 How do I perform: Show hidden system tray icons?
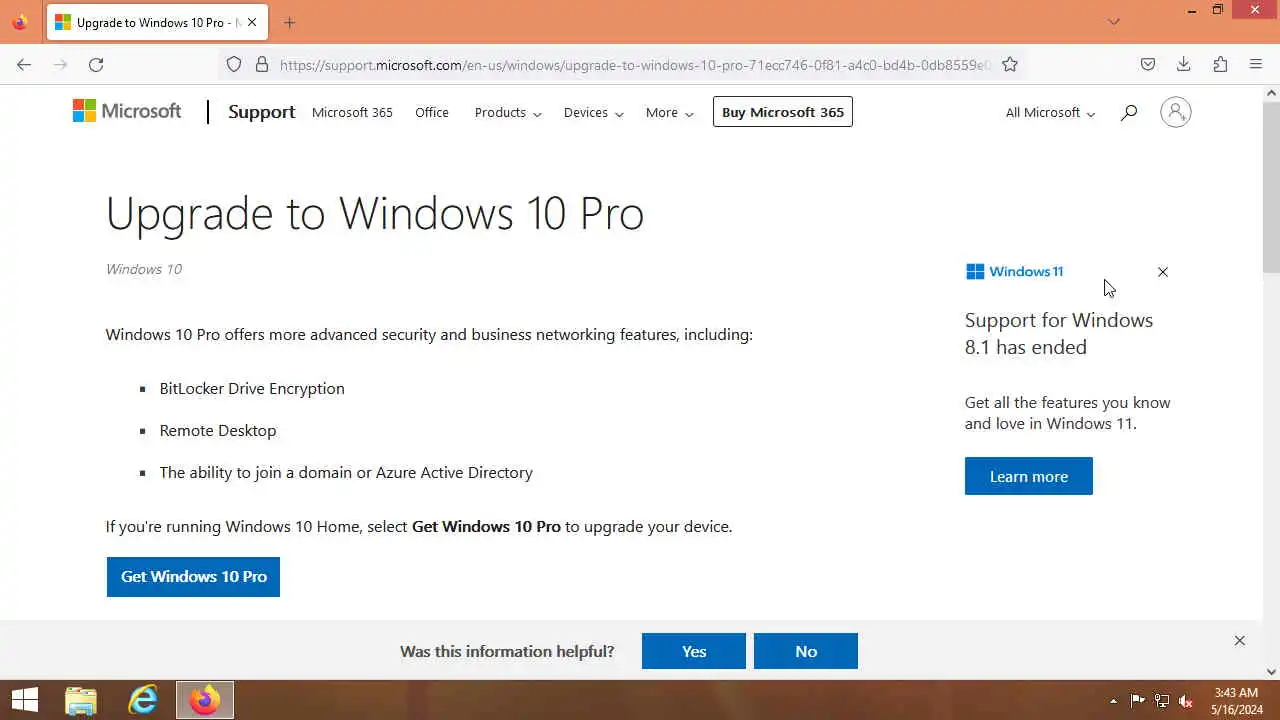coord(1114,701)
